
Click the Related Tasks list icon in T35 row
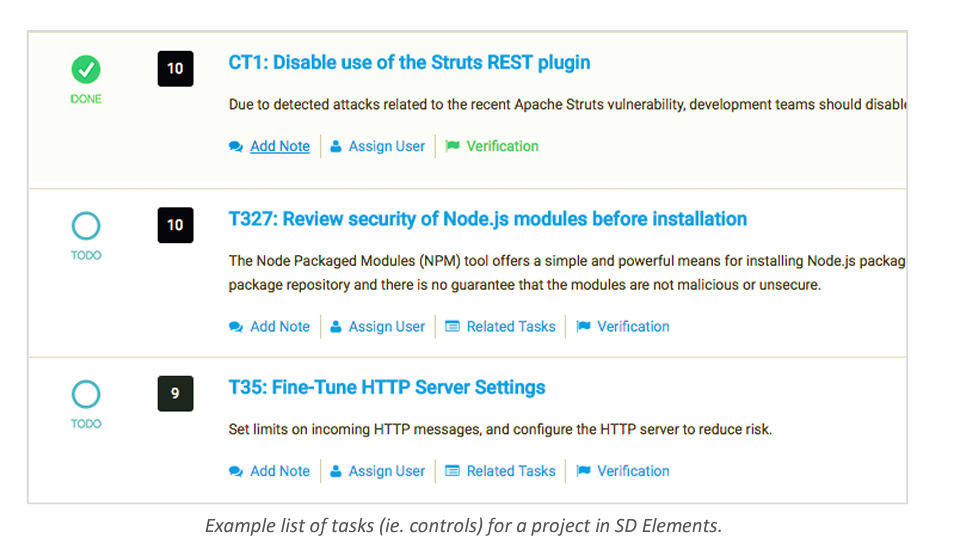point(452,471)
